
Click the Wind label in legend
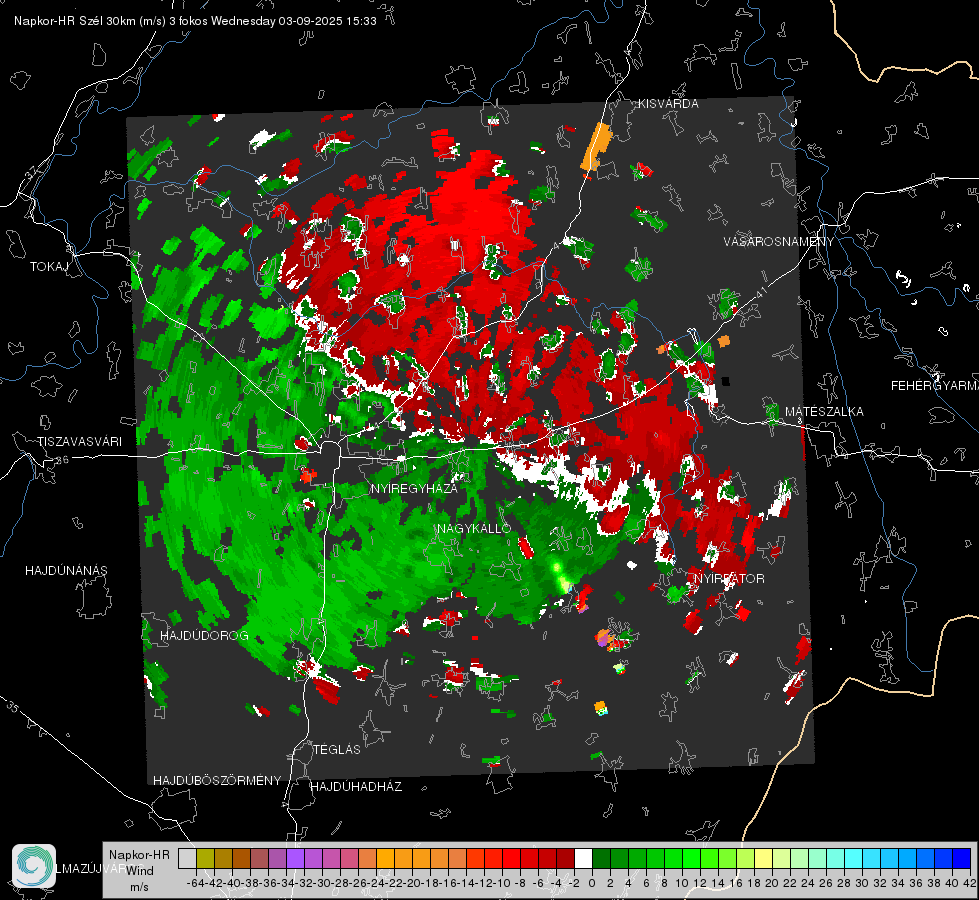[x=140, y=870]
